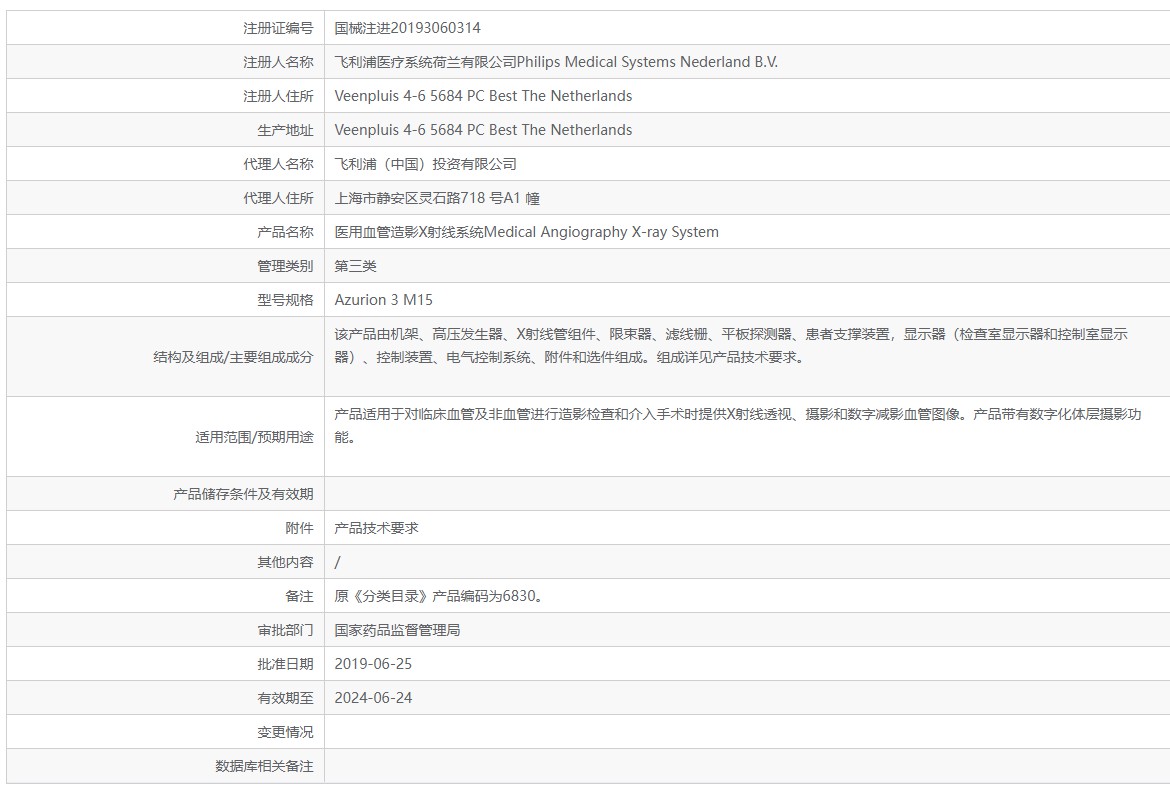The image size is (1170, 792).
Task: Select approval date 2019-06-25
Action: pos(373,664)
